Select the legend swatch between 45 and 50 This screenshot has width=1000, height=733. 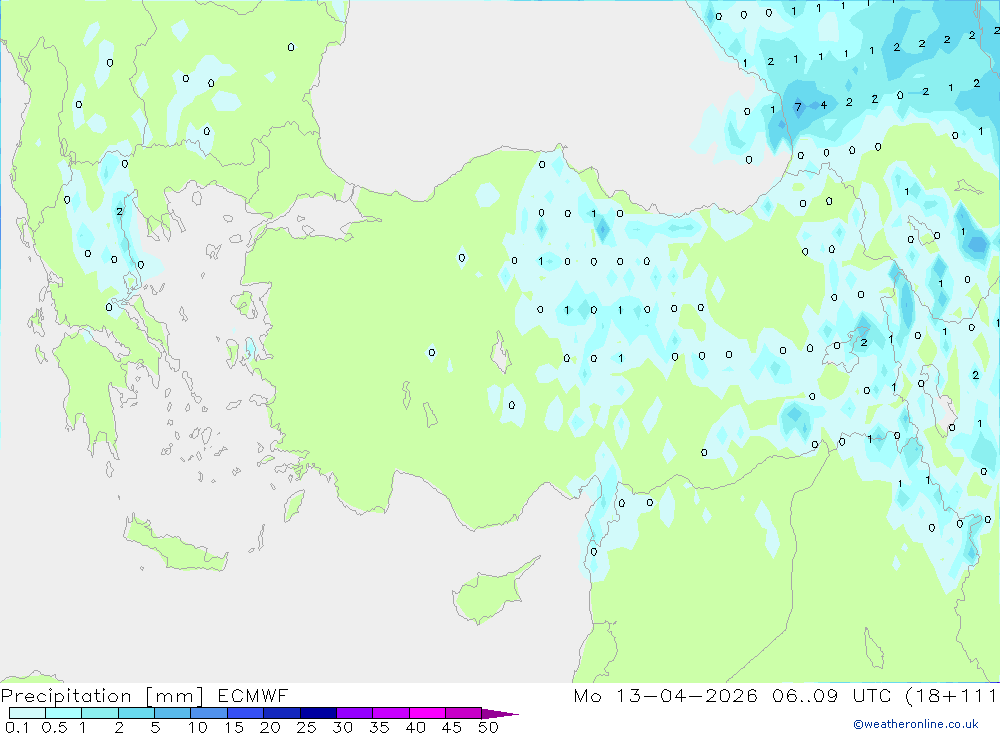click(464, 713)
